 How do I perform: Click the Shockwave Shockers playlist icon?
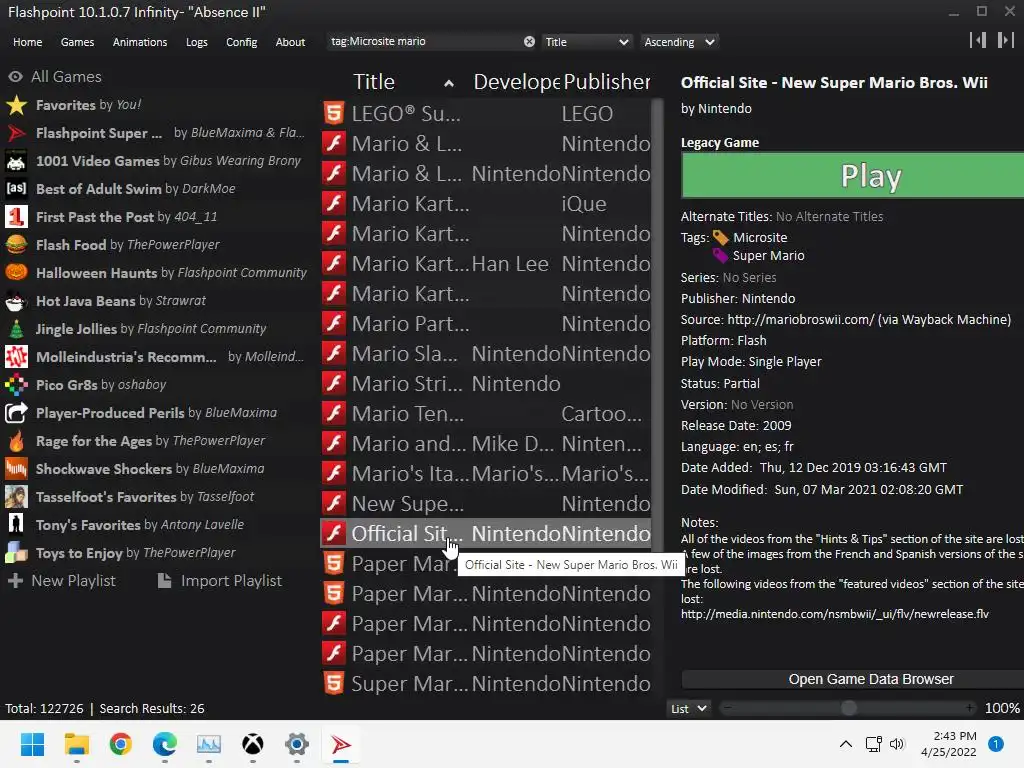coord(16,469)
